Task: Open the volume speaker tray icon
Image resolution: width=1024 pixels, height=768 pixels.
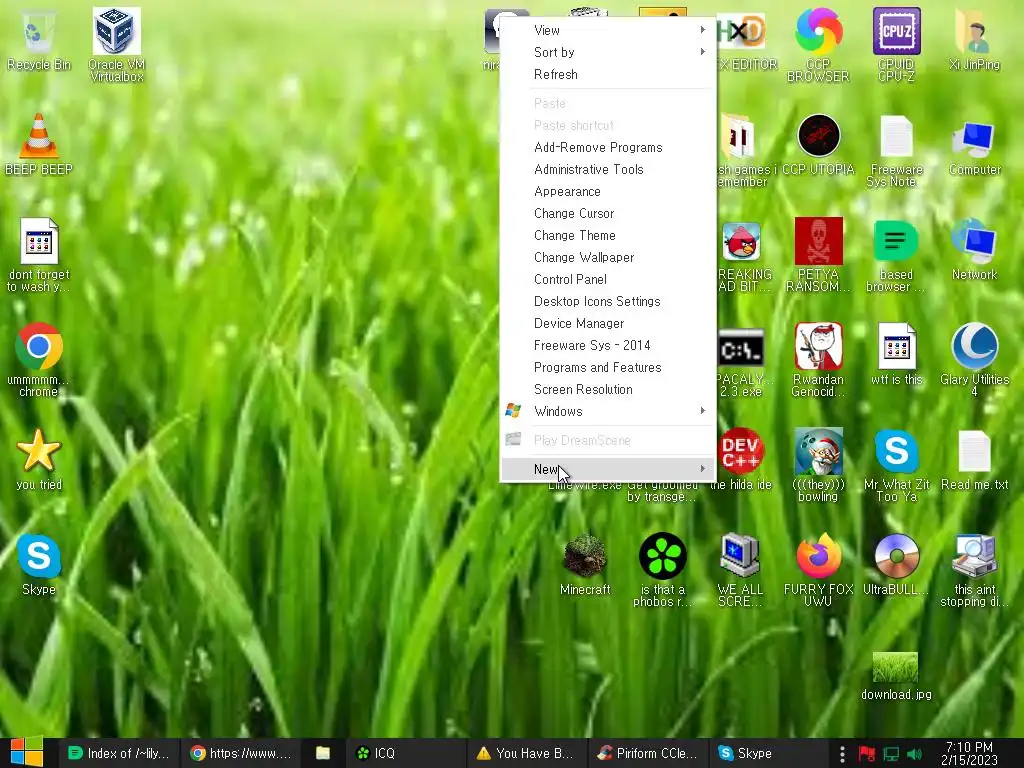Action: pos(914,754)
